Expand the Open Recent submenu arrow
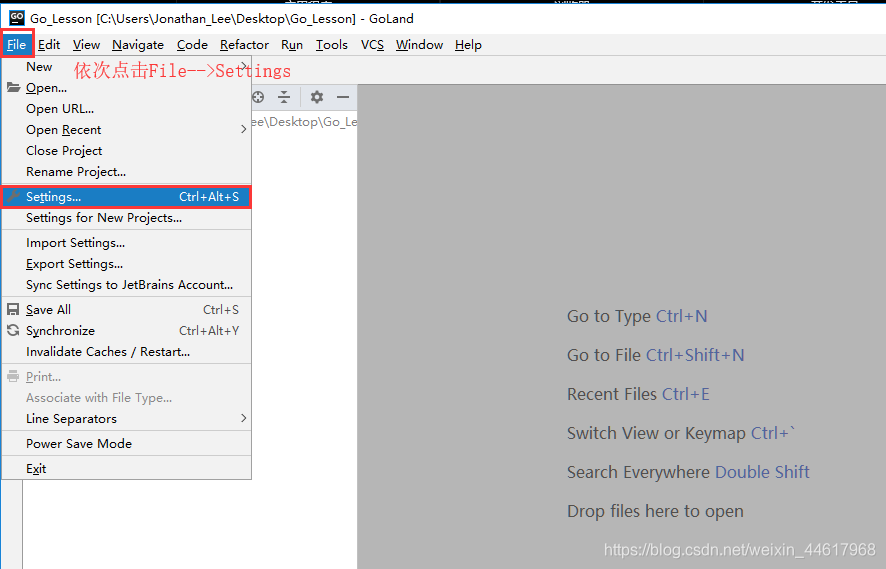The image size is (886, 569). pos(244,129)
